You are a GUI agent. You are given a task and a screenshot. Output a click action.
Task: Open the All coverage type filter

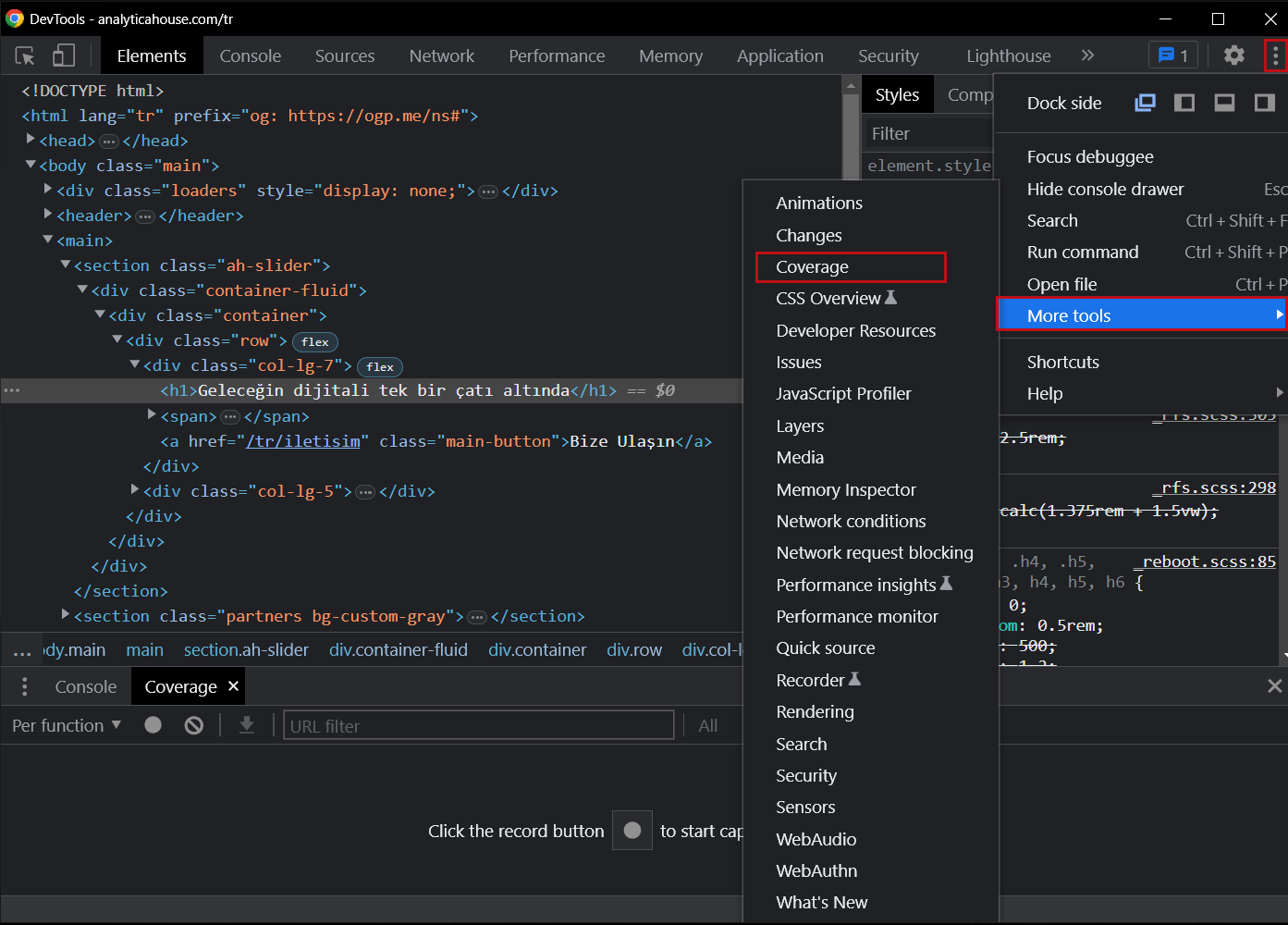click(708, 726)
